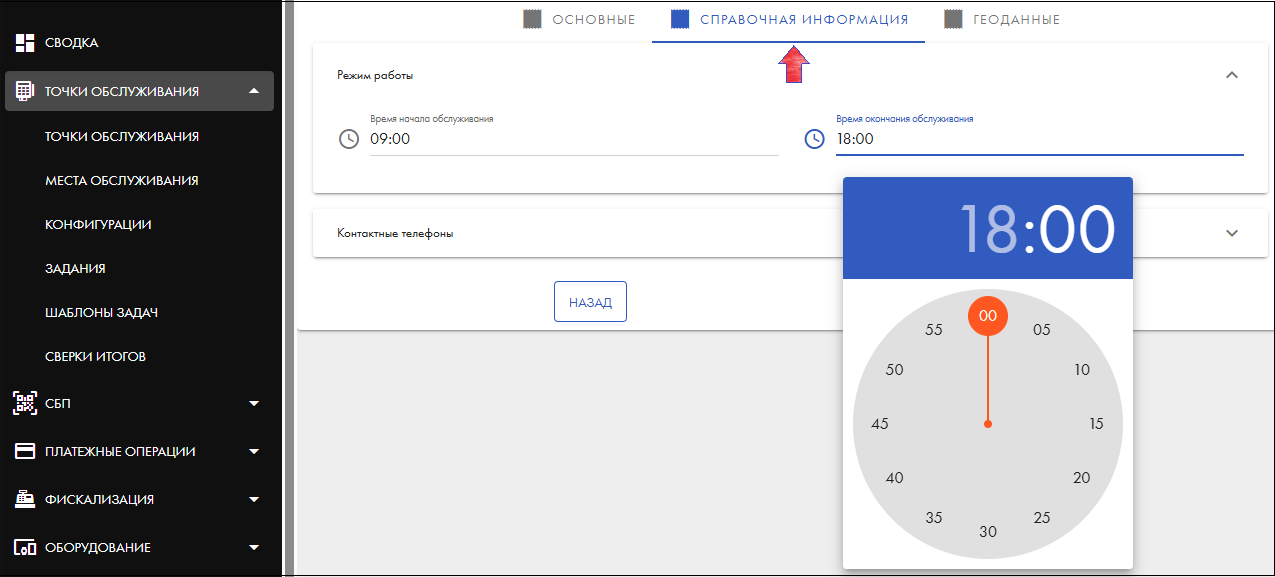The height and width of the screenshot is (577, 1275).
Task: Click the Оборудование devices icon
Action: coord(25,548)
